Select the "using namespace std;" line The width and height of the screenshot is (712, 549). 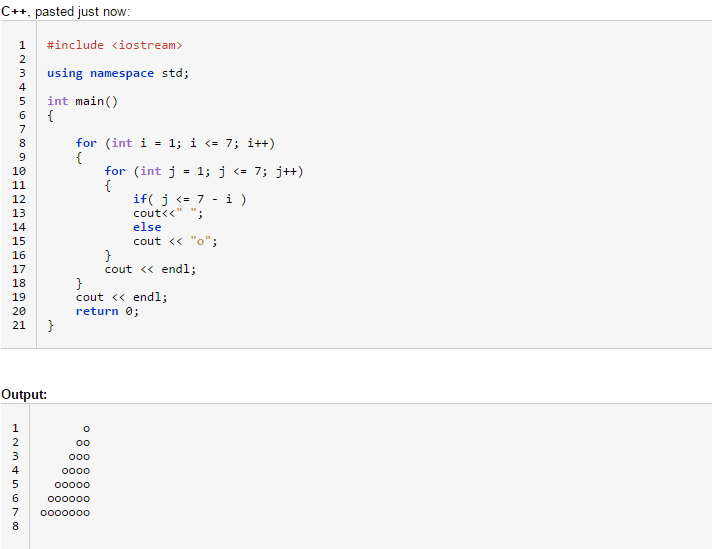coord(118,73)
